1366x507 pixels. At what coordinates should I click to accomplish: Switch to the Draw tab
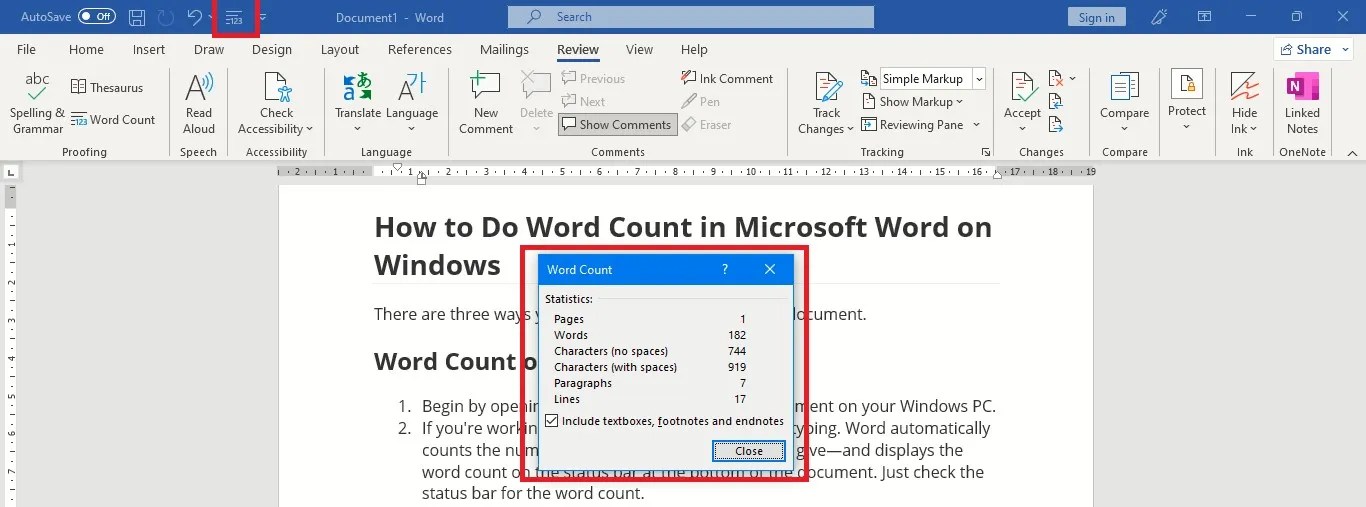[x=209, y=49]
